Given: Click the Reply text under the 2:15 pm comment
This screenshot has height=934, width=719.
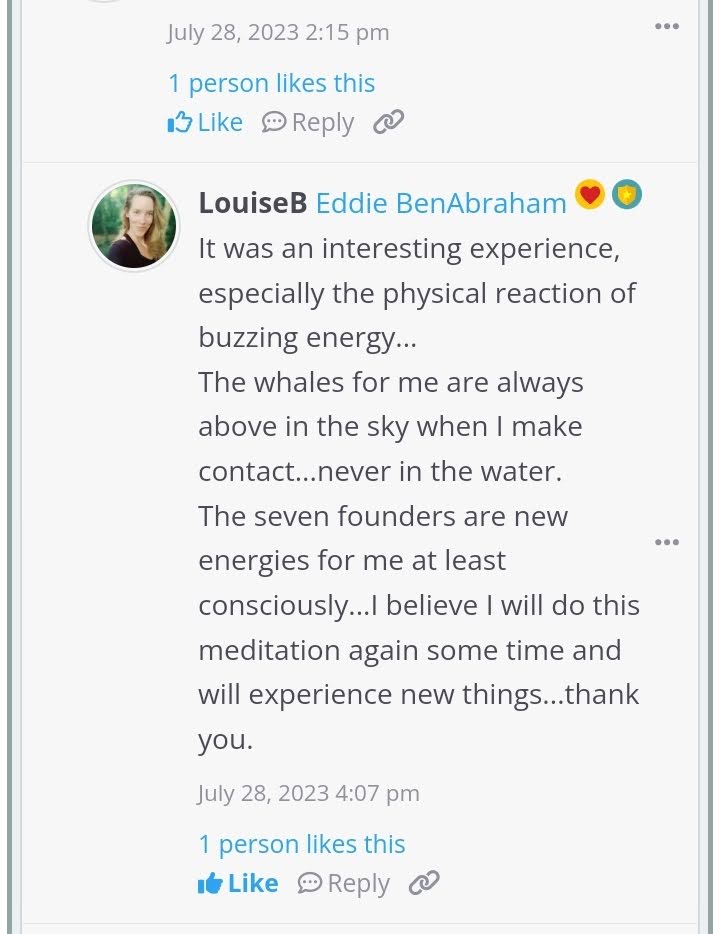Looking at the screenshot, I should 323,122.
